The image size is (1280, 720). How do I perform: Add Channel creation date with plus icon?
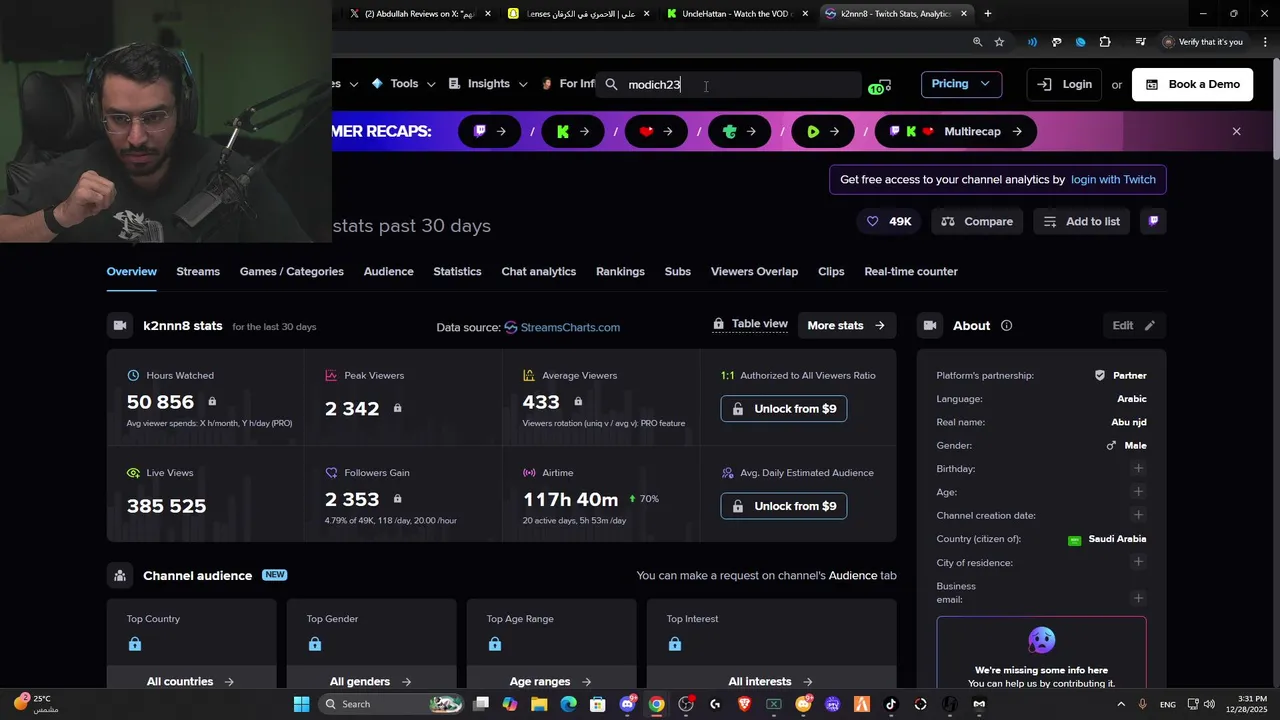pyautogui.click(x=1138, y=515)
